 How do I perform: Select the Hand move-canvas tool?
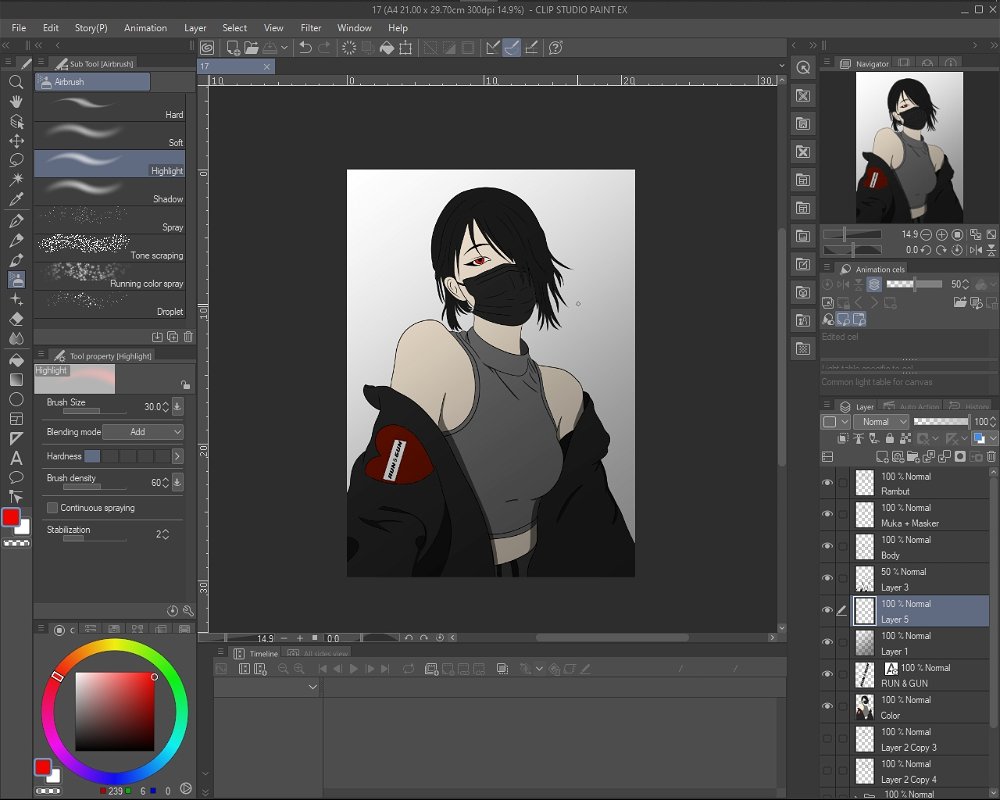tap(16, 101)
